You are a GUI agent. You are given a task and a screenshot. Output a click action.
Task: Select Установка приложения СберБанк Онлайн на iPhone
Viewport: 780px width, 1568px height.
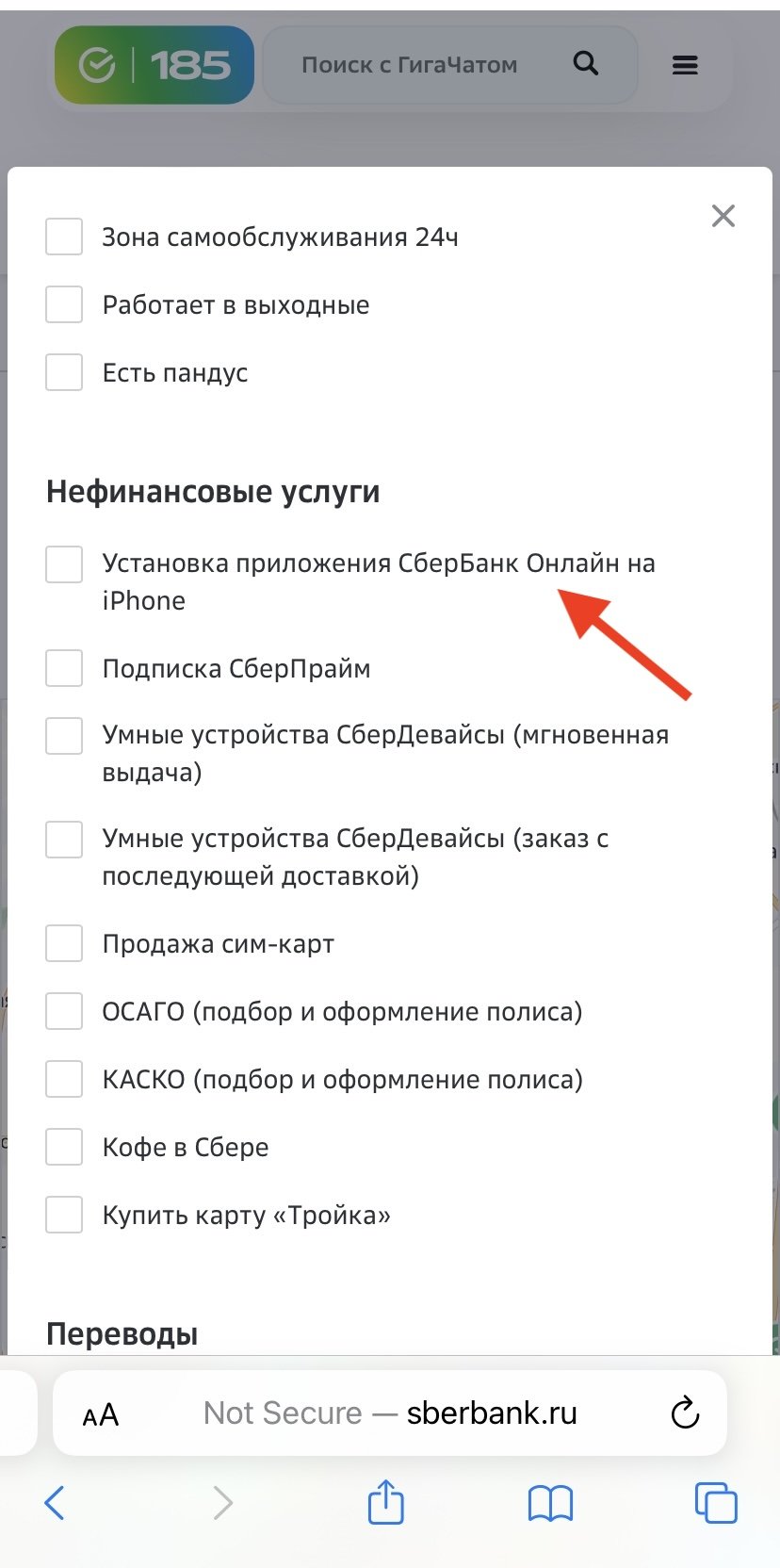64,564
